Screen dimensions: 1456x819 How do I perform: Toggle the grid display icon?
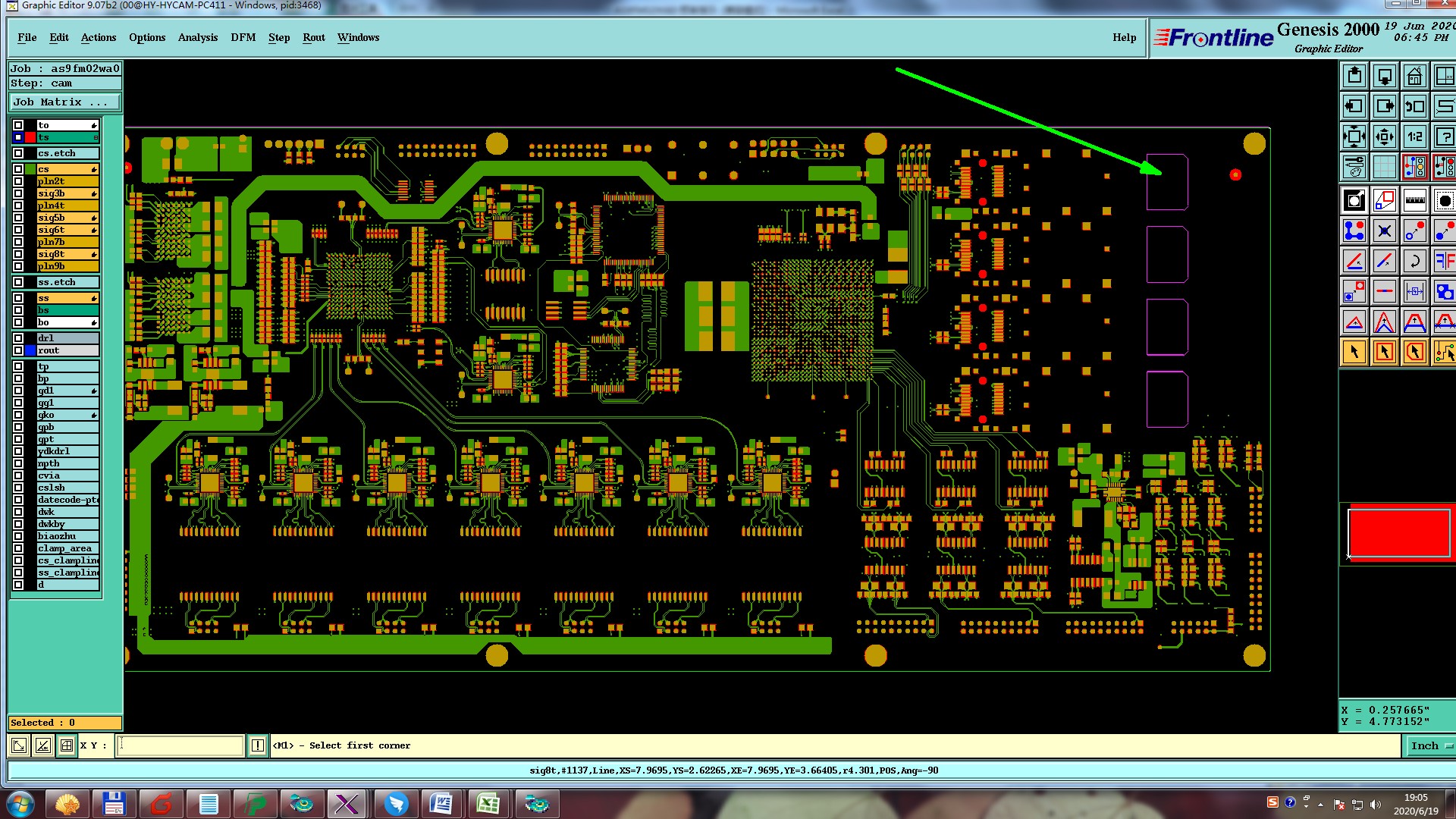(x=1384, y=167)
